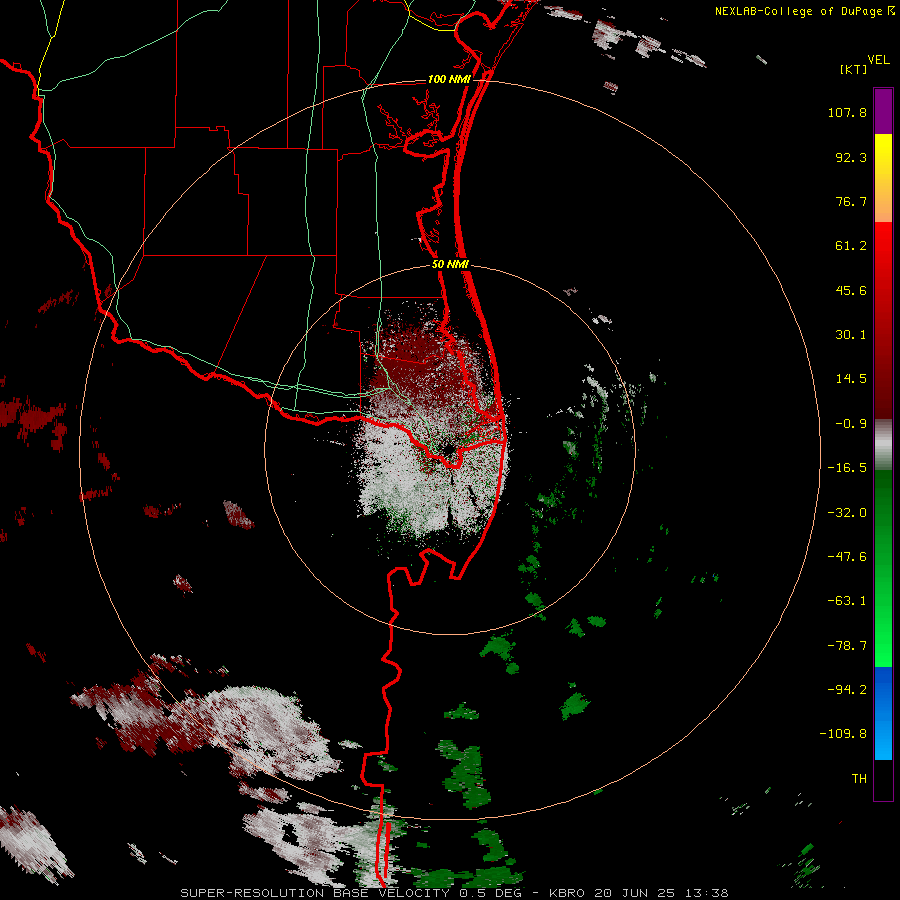Pick the black TH segment of the color bar

[x=883, y=780]
